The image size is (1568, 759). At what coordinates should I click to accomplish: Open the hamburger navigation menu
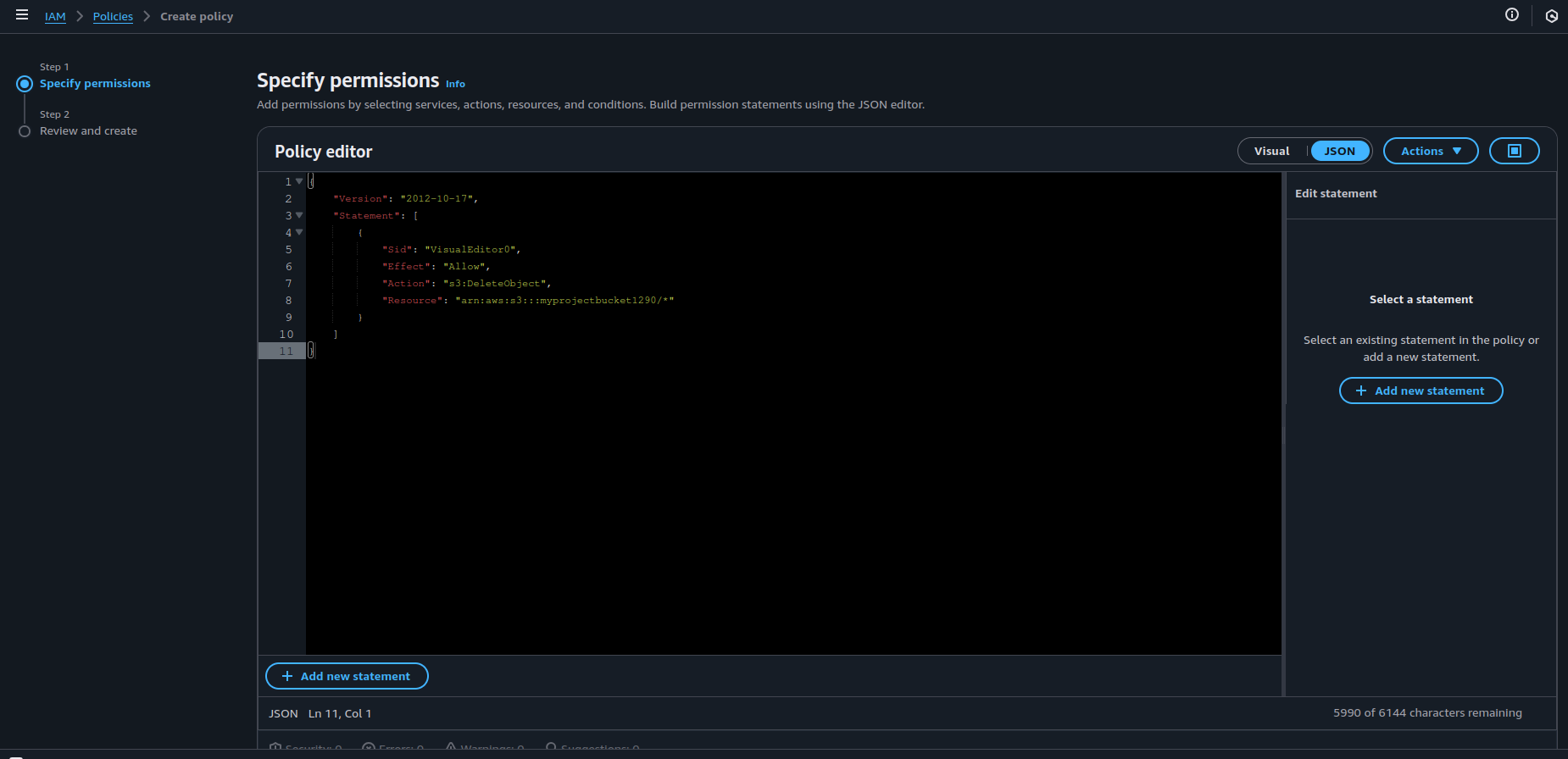[22, 15]
